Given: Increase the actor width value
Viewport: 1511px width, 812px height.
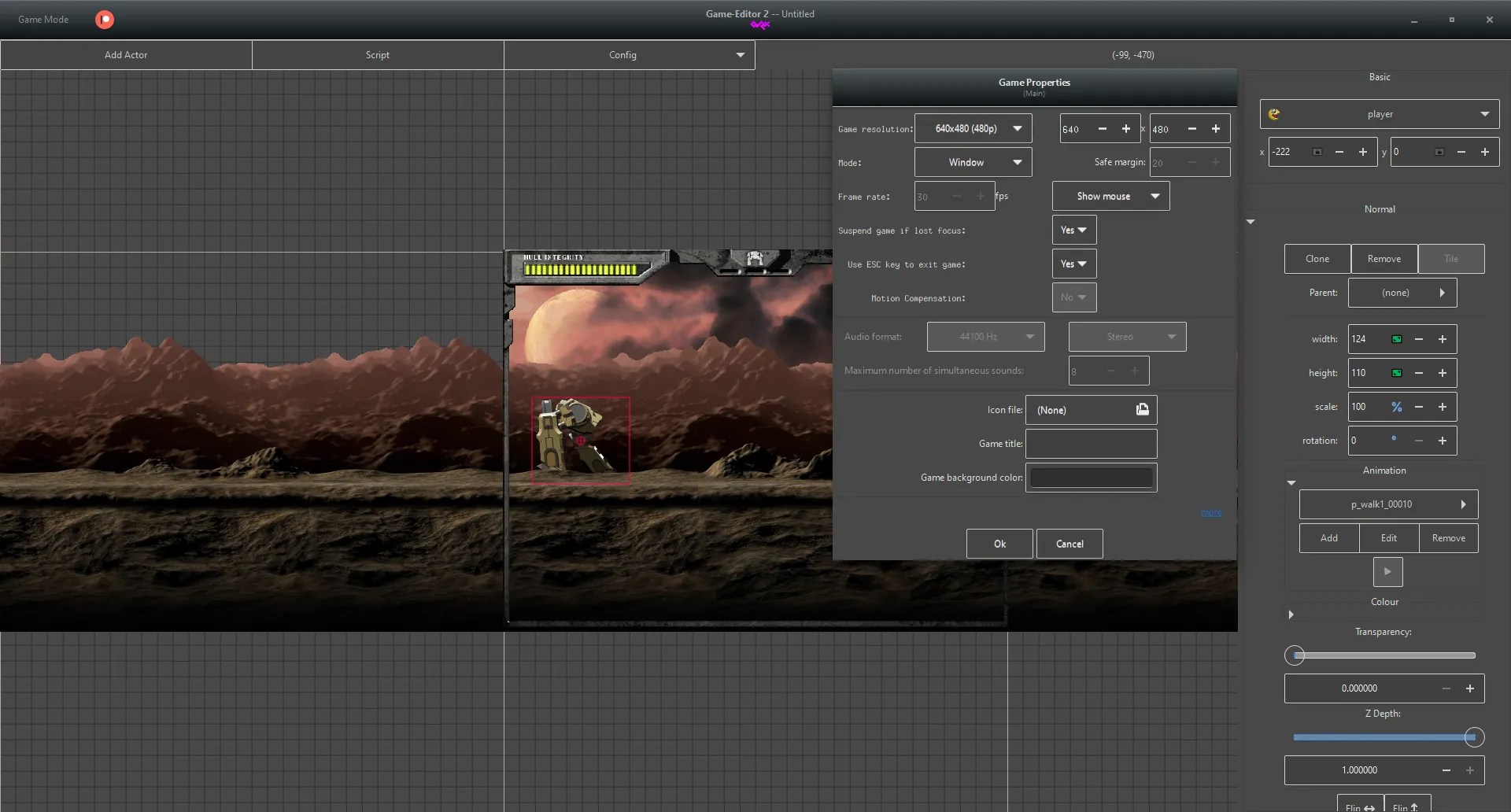Looking at the screenshot, I should pos(1443,339).
